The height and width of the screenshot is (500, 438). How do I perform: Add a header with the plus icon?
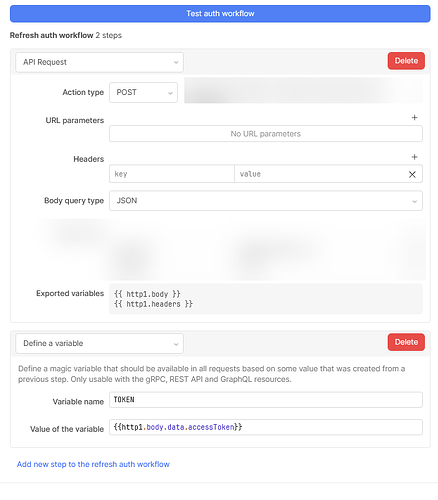[414, 157]
